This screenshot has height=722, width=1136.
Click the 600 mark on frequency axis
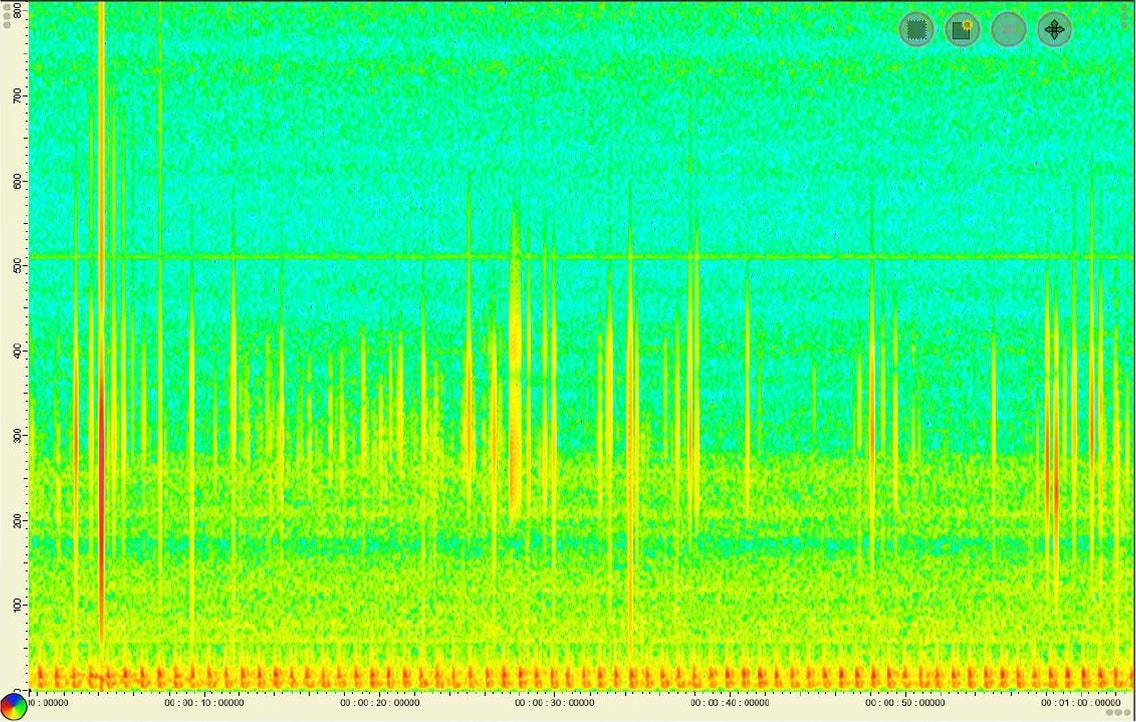[x=17, y=181]
